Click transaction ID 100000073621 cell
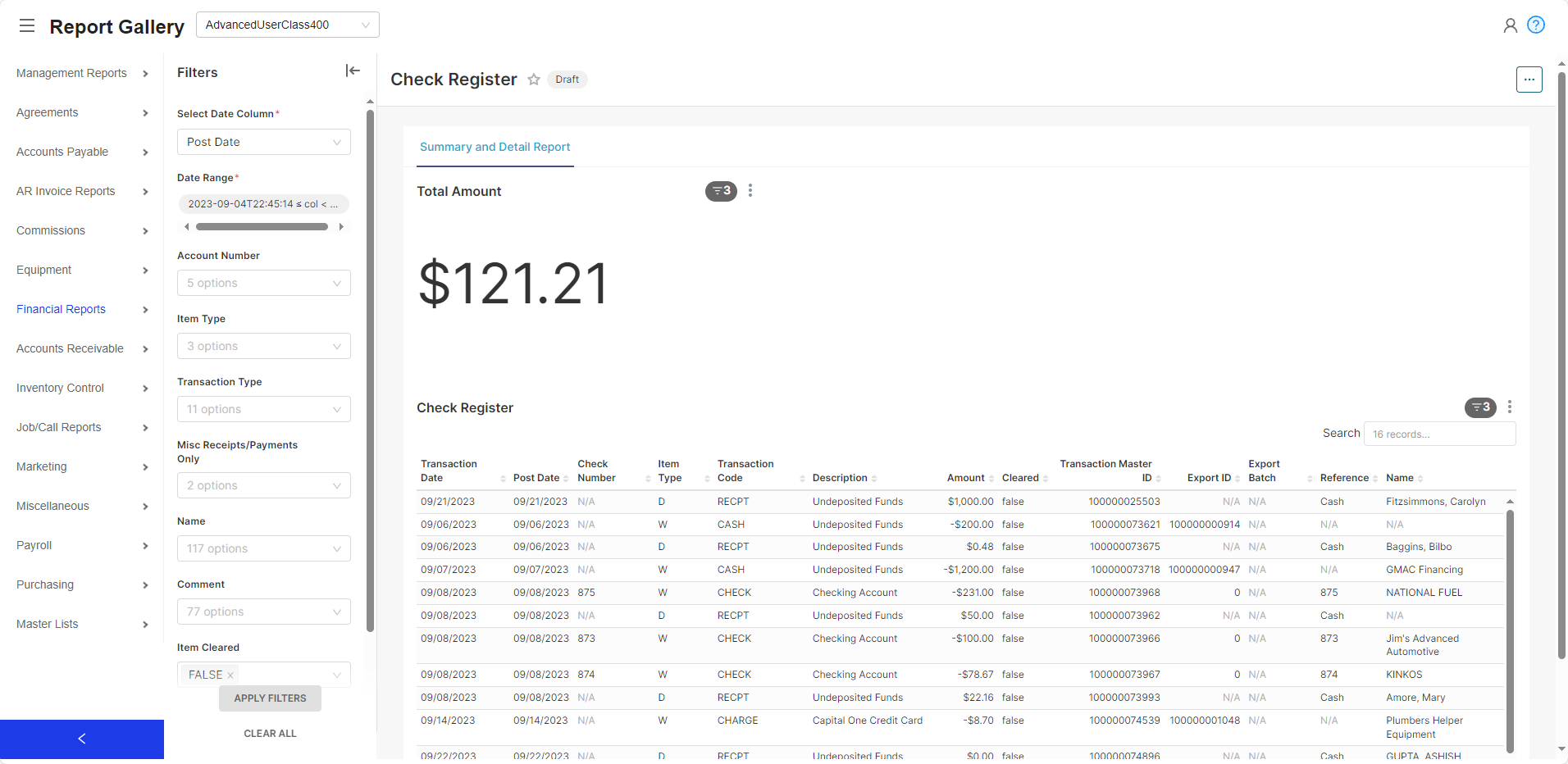Image resolution: width=1568 pixels, height=764 pixels. [1125, 525]
